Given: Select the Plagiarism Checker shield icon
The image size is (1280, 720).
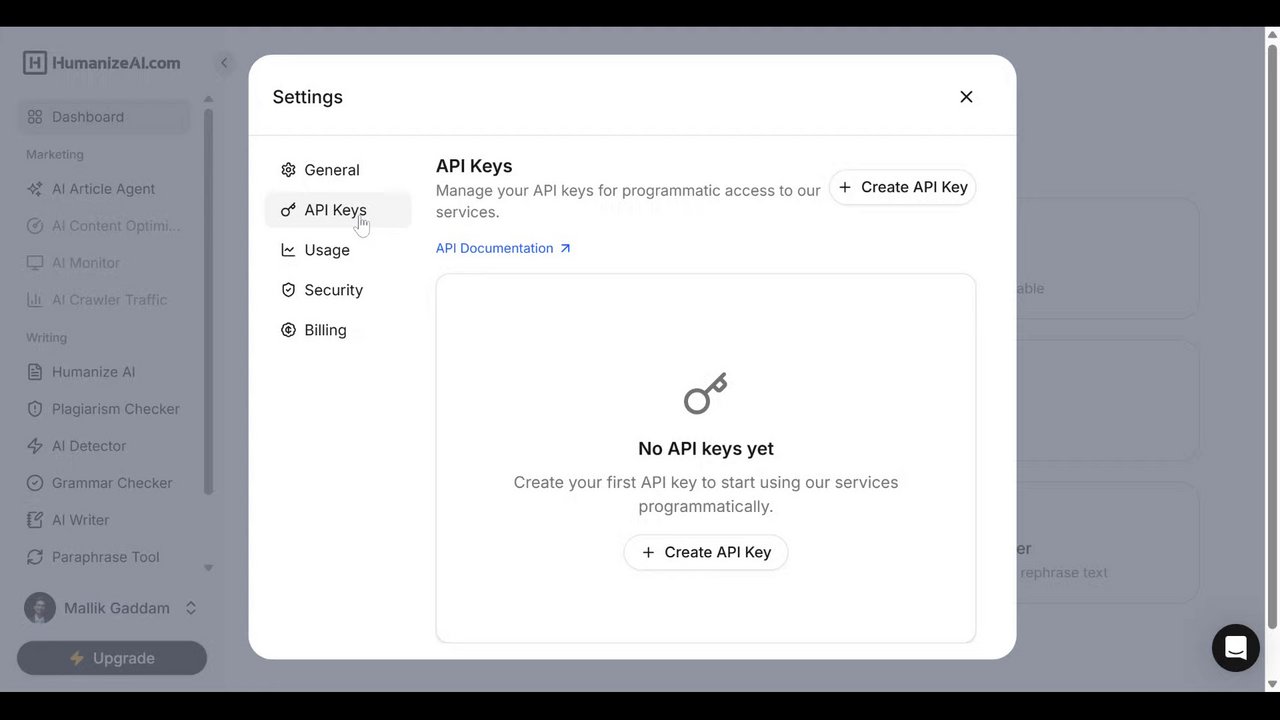Looking at the screenshot, I should [35, 409].
